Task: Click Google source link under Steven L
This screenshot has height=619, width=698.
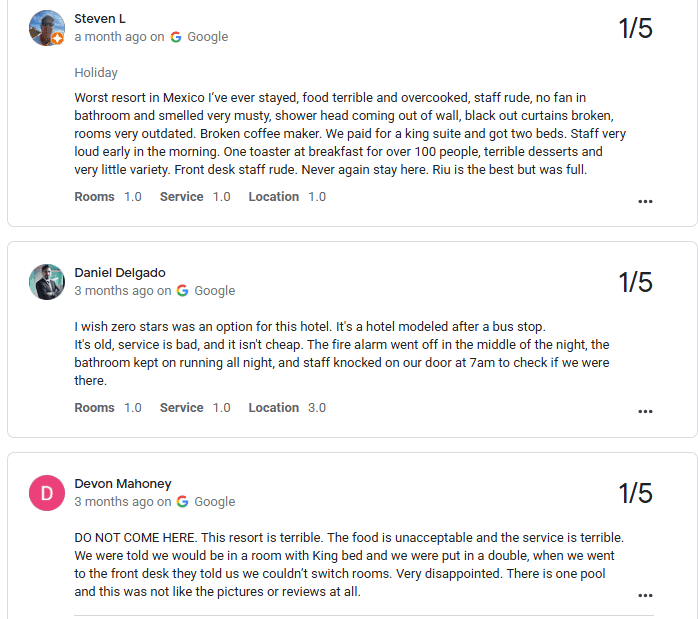Action: (x=208, y=37)
